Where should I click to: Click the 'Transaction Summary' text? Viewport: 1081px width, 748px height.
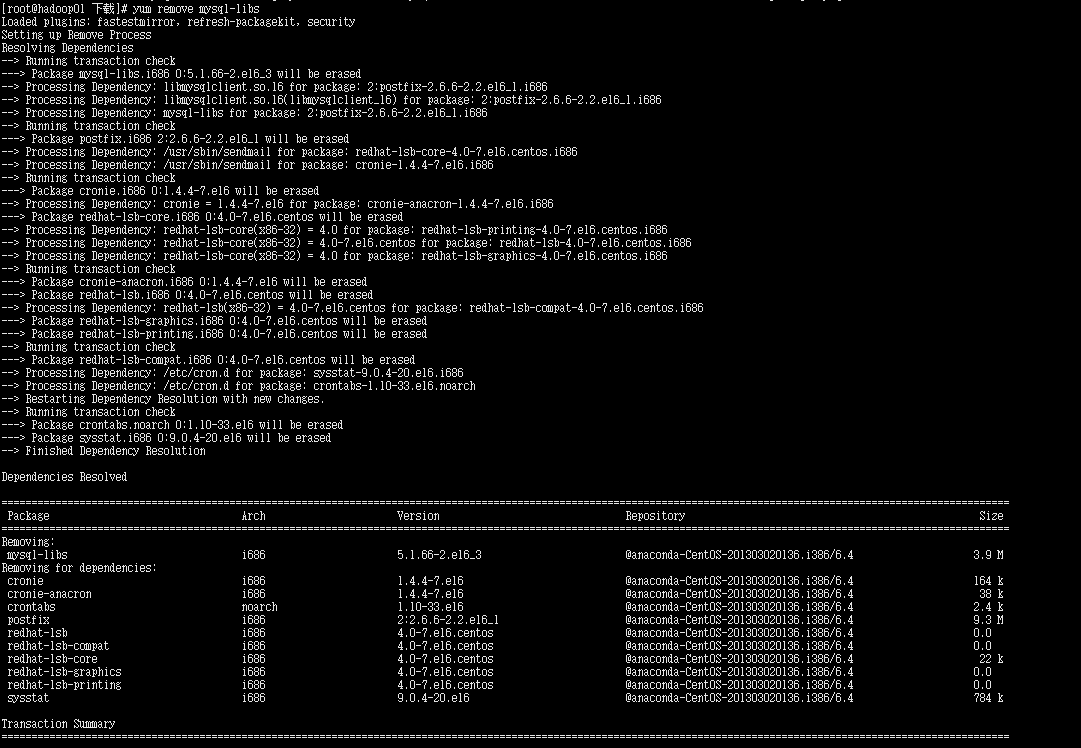(59, 725)
